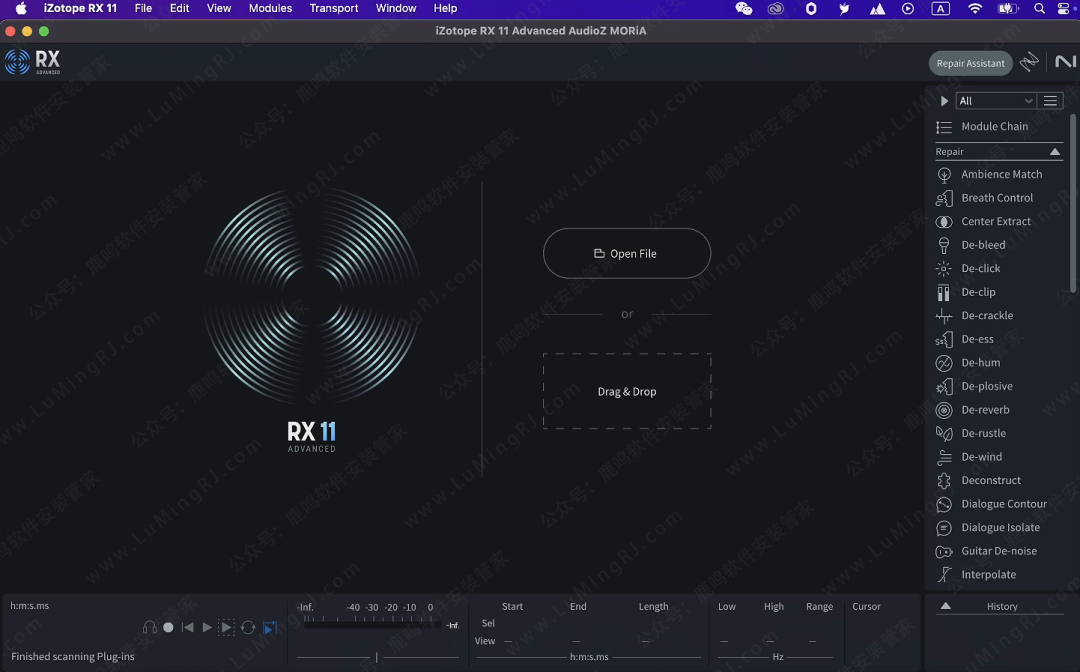The image size is (1080, 672).
Task: Launch Guitar De-noise module
Action: coord(998,551)
